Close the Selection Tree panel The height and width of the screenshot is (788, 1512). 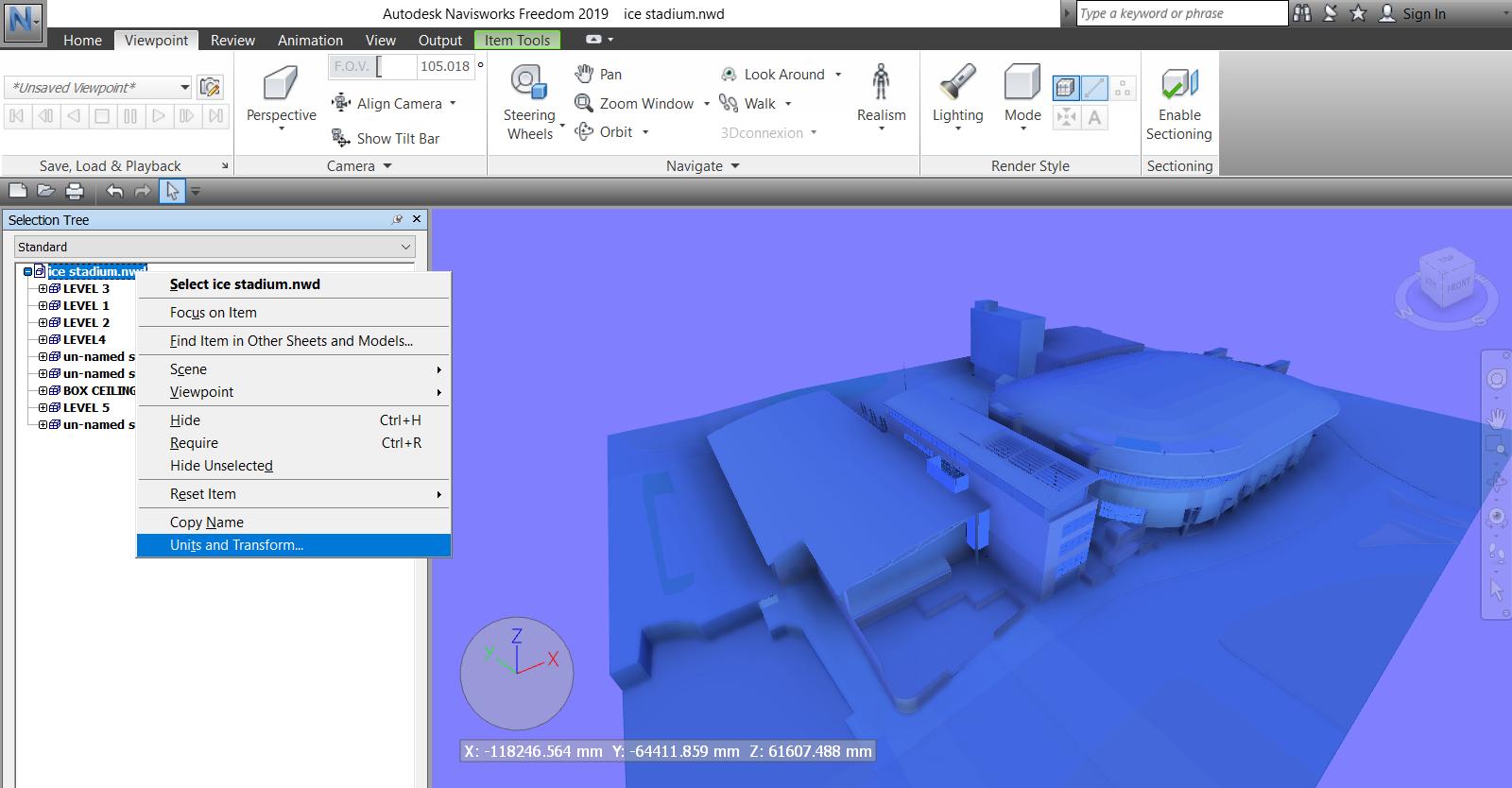417,219
